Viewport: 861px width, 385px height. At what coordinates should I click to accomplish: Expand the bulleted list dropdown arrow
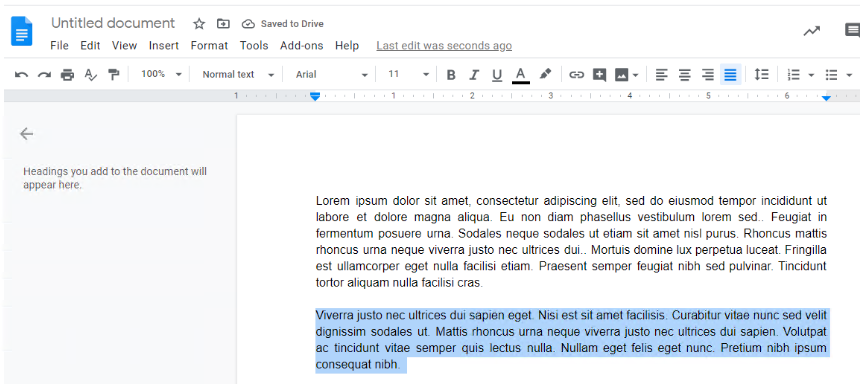[x=849, y=75]
